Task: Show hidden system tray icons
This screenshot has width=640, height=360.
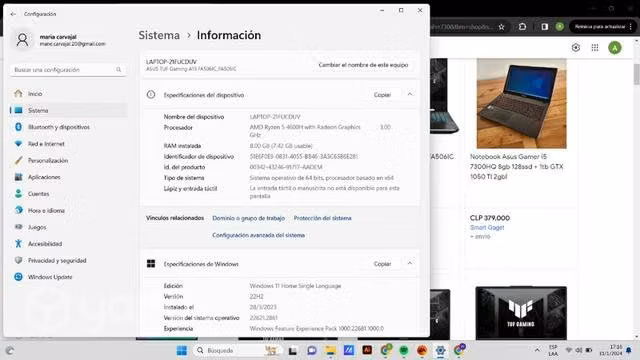Action: pyautogui.click(x=537, y=350)
